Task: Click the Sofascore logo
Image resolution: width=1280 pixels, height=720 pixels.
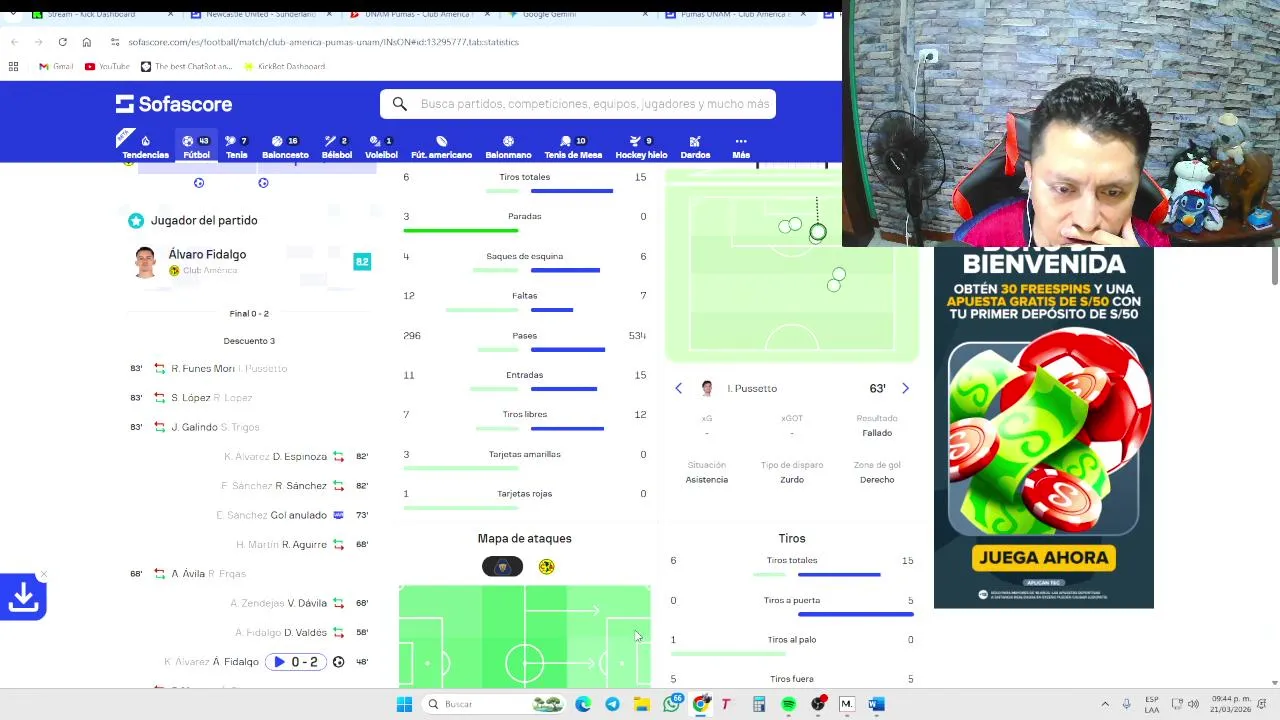Action: 174,104
